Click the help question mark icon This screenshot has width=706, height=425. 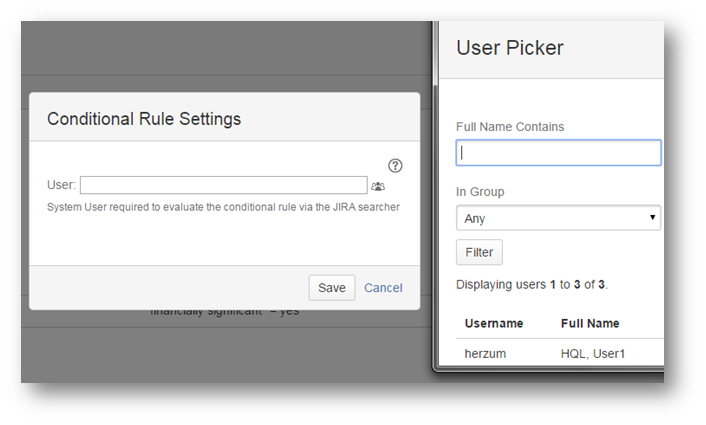(x=395, y=166)
